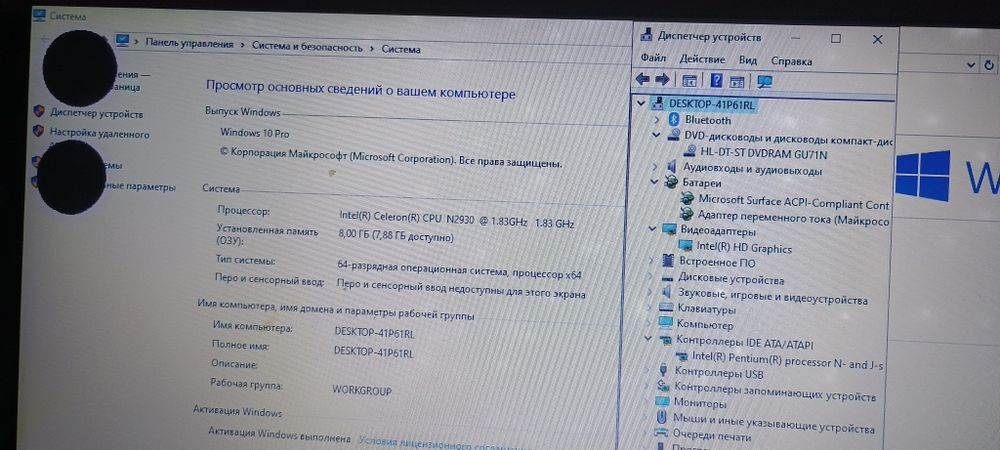This screenshot has height=450, width=1000.
Task: Toggle the action pane toolbar icon
Action: 737,81
